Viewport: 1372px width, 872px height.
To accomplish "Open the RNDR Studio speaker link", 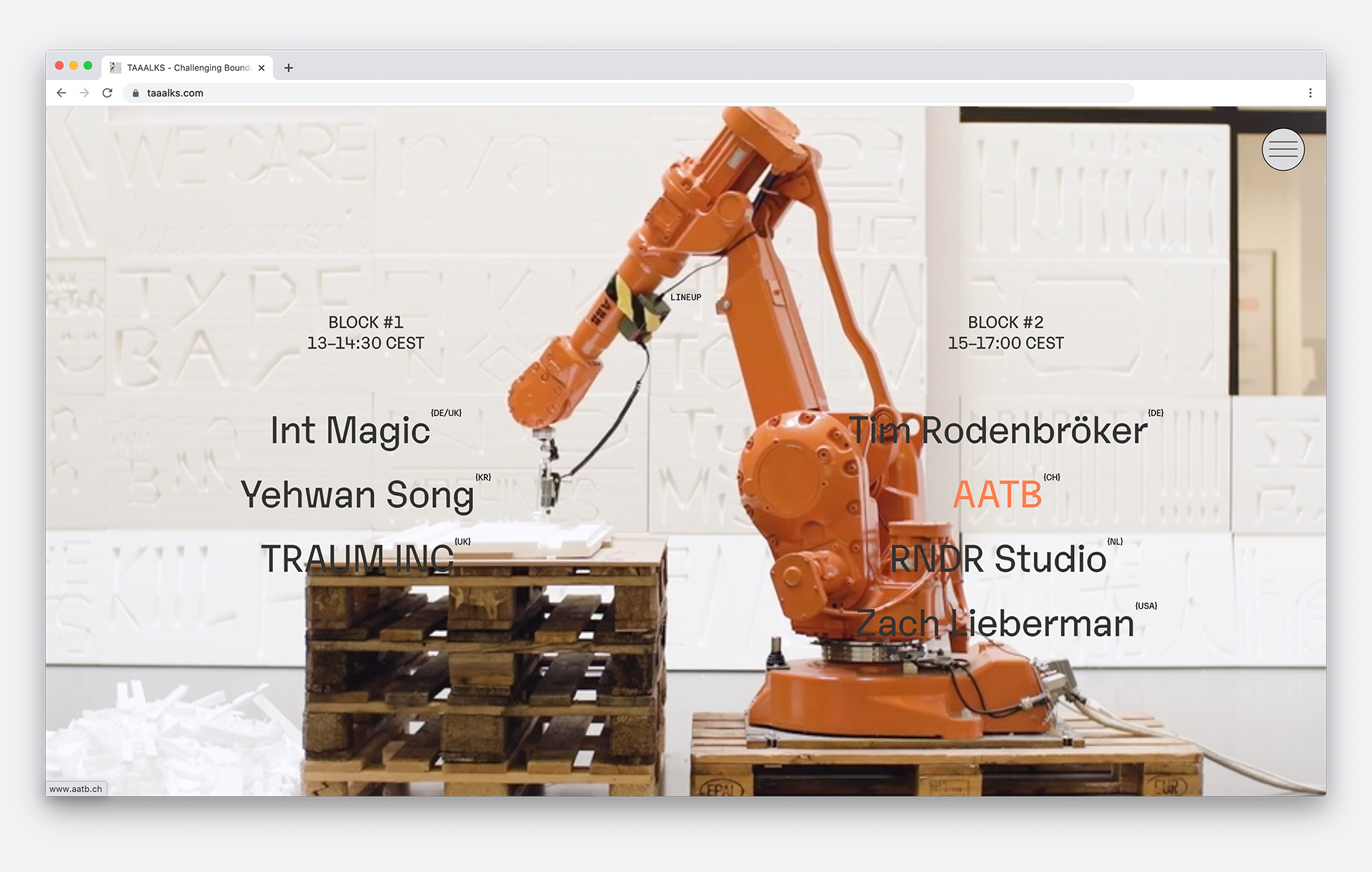I will point(998,559).
